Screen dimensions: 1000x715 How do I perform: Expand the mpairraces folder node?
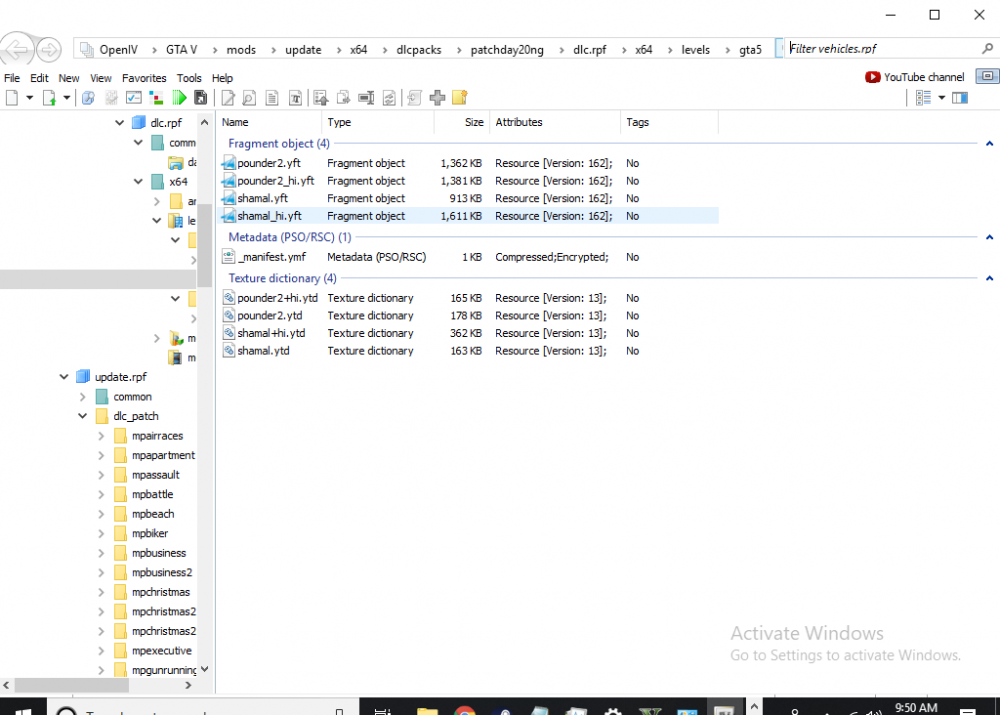(102, 436)
